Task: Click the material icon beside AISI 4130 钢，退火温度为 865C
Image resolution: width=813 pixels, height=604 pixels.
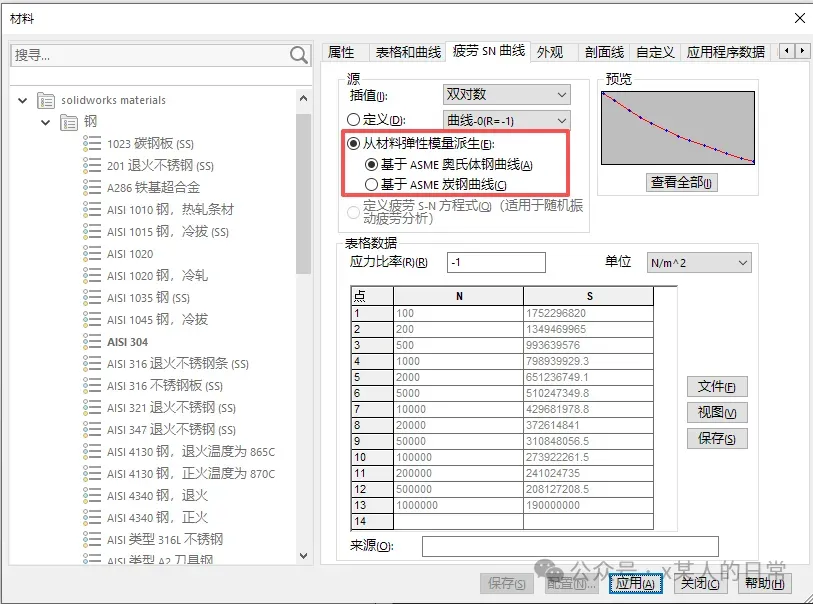Action: [92, 452]
